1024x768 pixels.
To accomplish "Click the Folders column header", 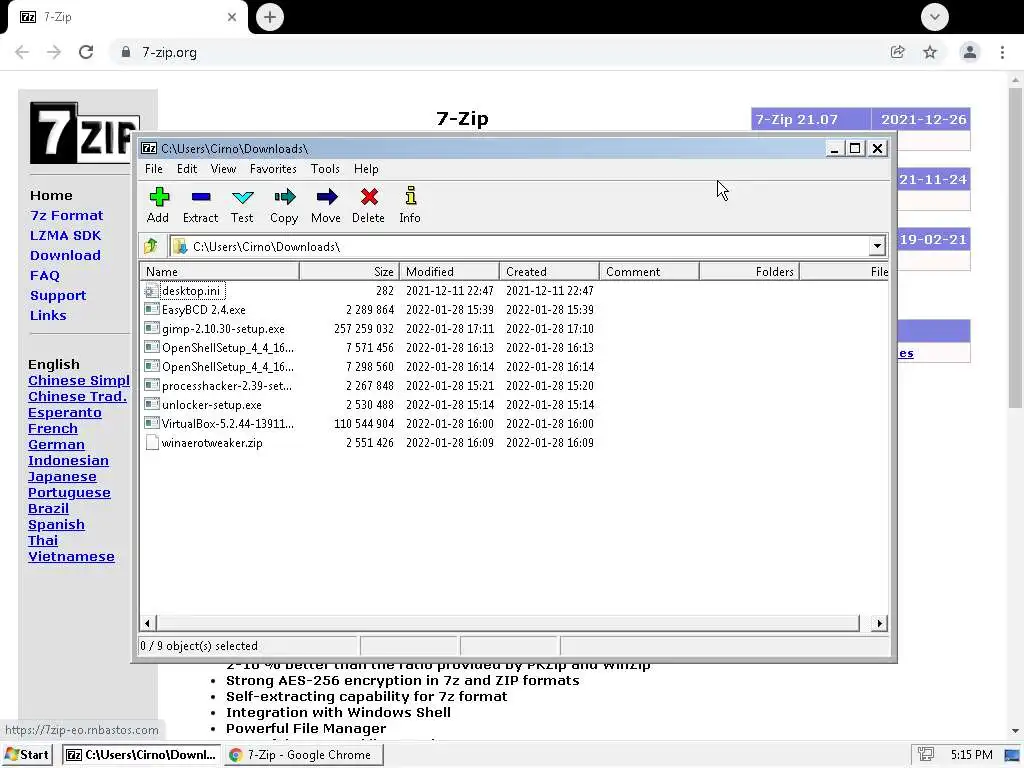I will pos(749,272).
